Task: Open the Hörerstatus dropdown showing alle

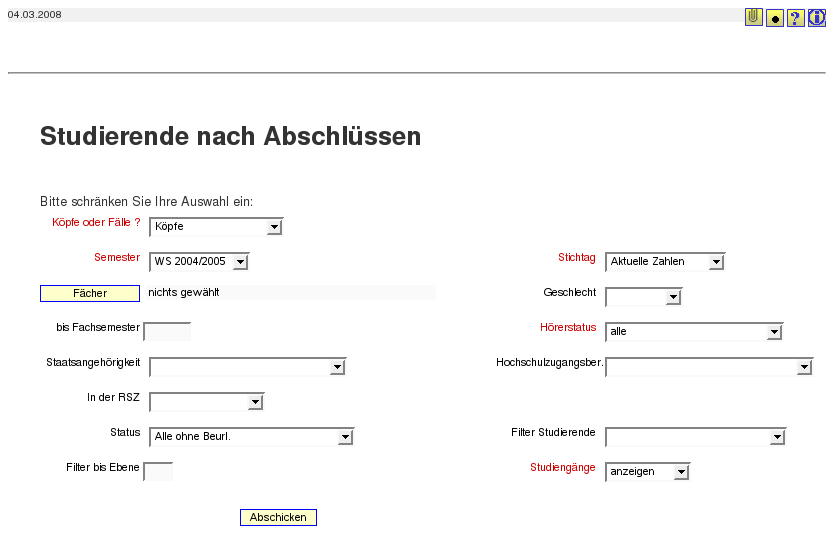Action: 694,332
